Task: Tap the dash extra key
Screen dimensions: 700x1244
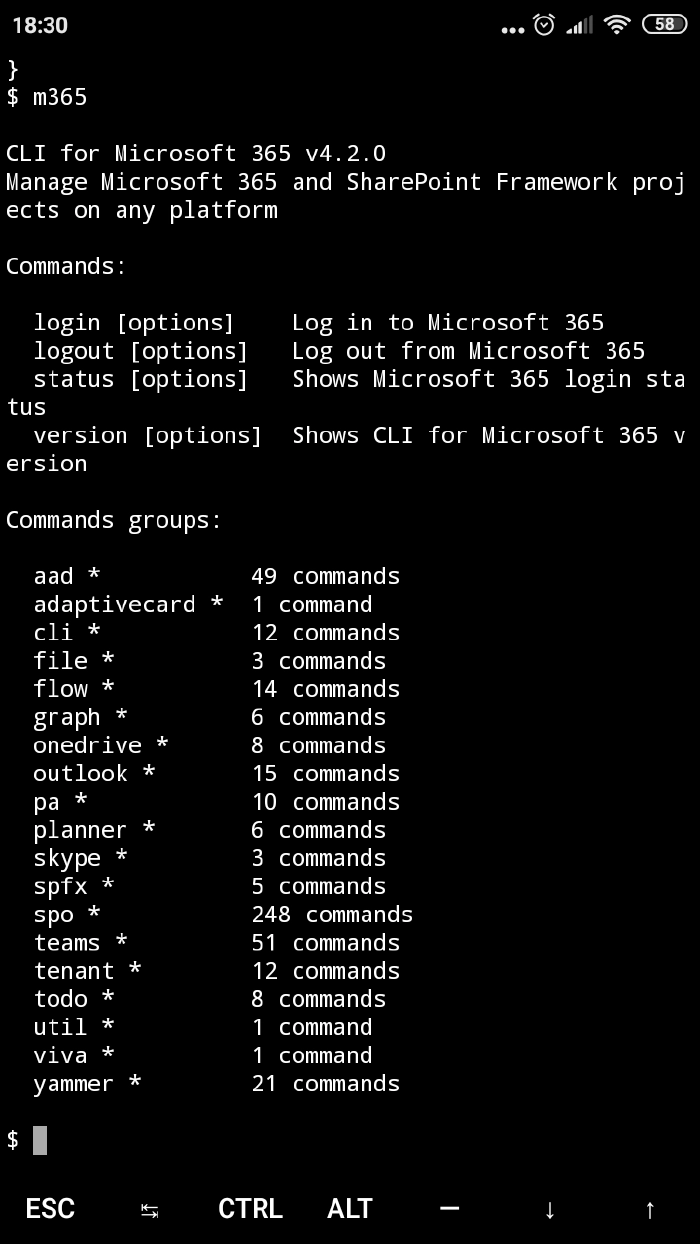Action: tap(450, 1208)
